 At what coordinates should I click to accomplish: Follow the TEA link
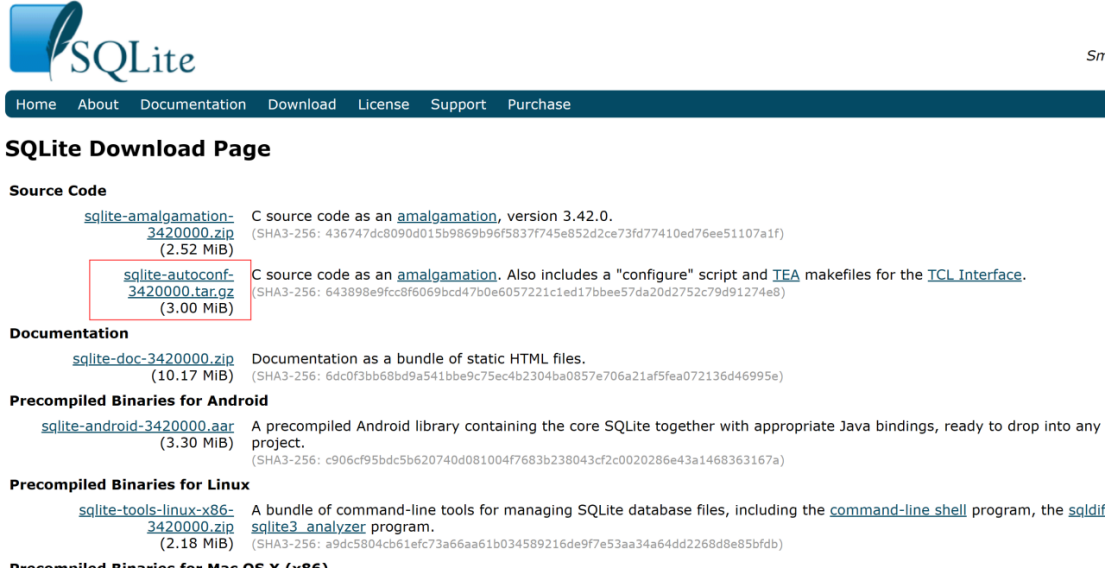point(786,274)
